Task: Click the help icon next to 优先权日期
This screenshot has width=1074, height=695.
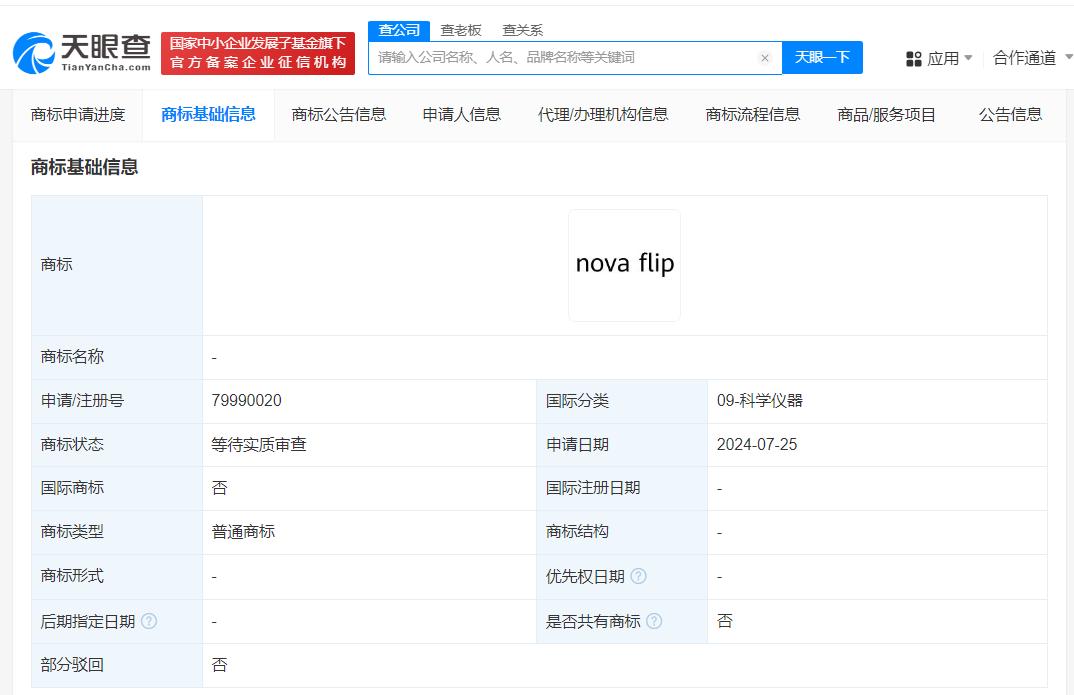Action: tap(638, 577)
